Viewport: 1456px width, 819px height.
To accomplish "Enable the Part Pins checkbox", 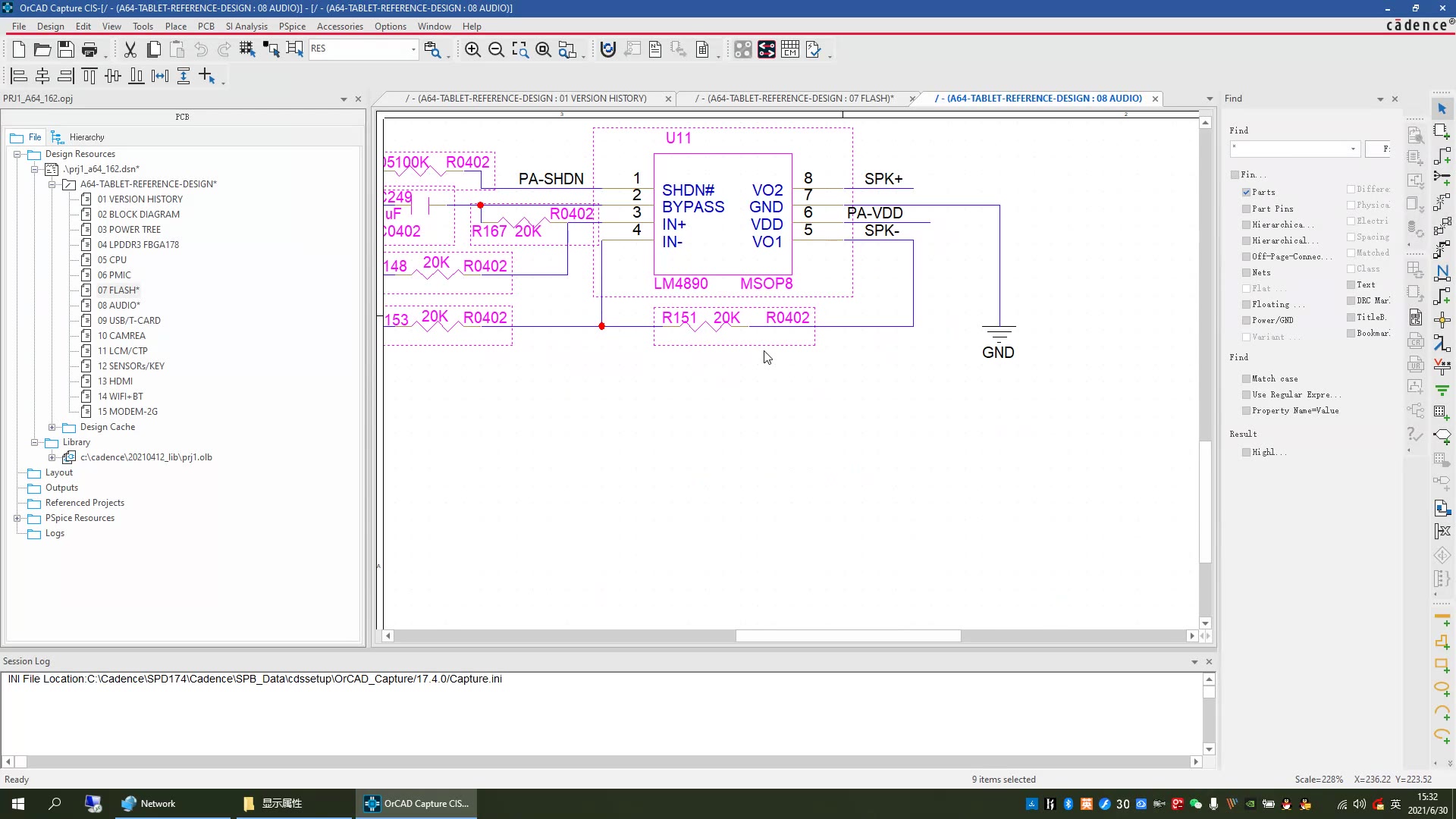I will [1246, 209].
